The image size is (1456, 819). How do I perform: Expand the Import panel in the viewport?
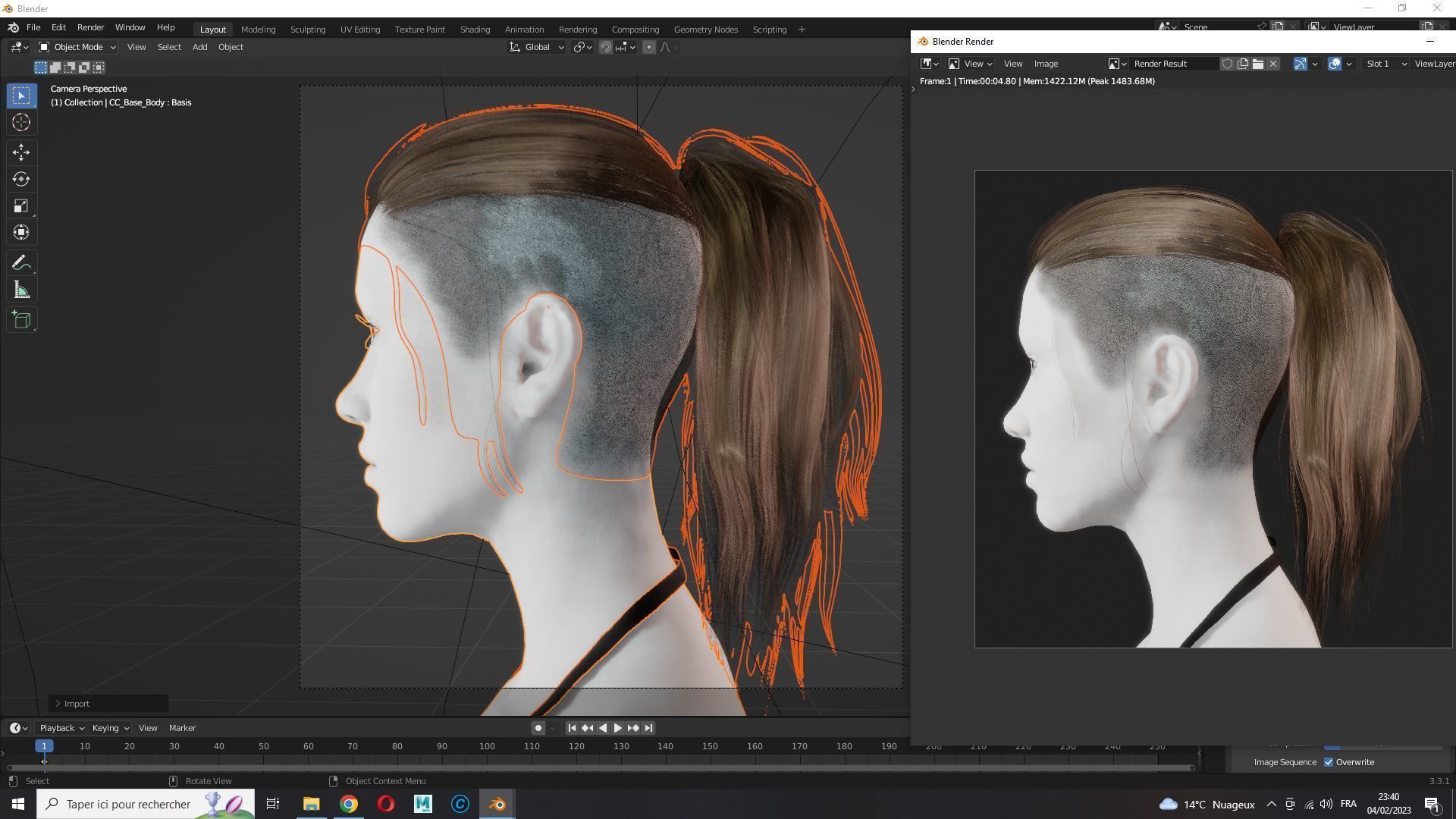pos(76,703)
